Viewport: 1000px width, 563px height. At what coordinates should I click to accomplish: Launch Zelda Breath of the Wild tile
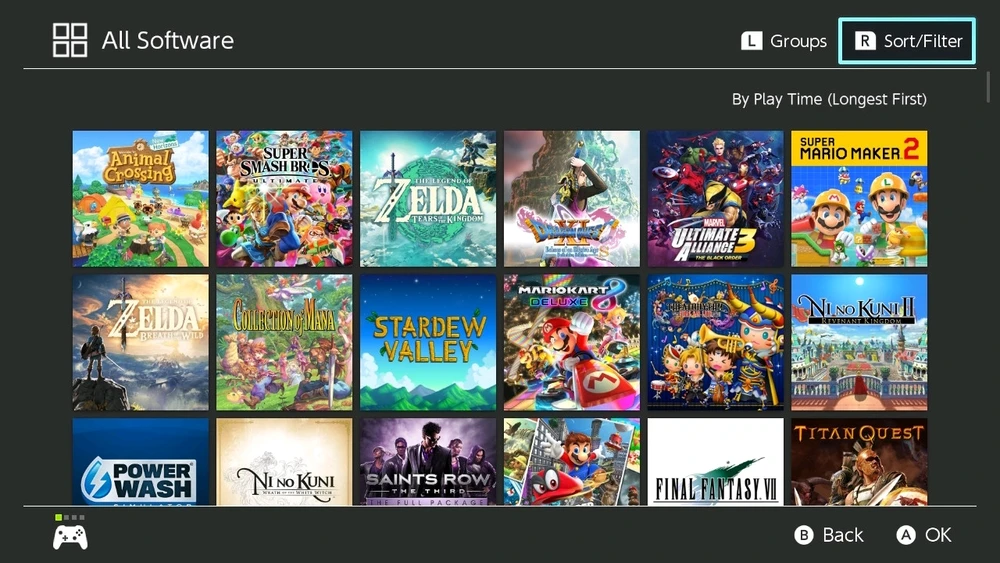click(140, 342)
